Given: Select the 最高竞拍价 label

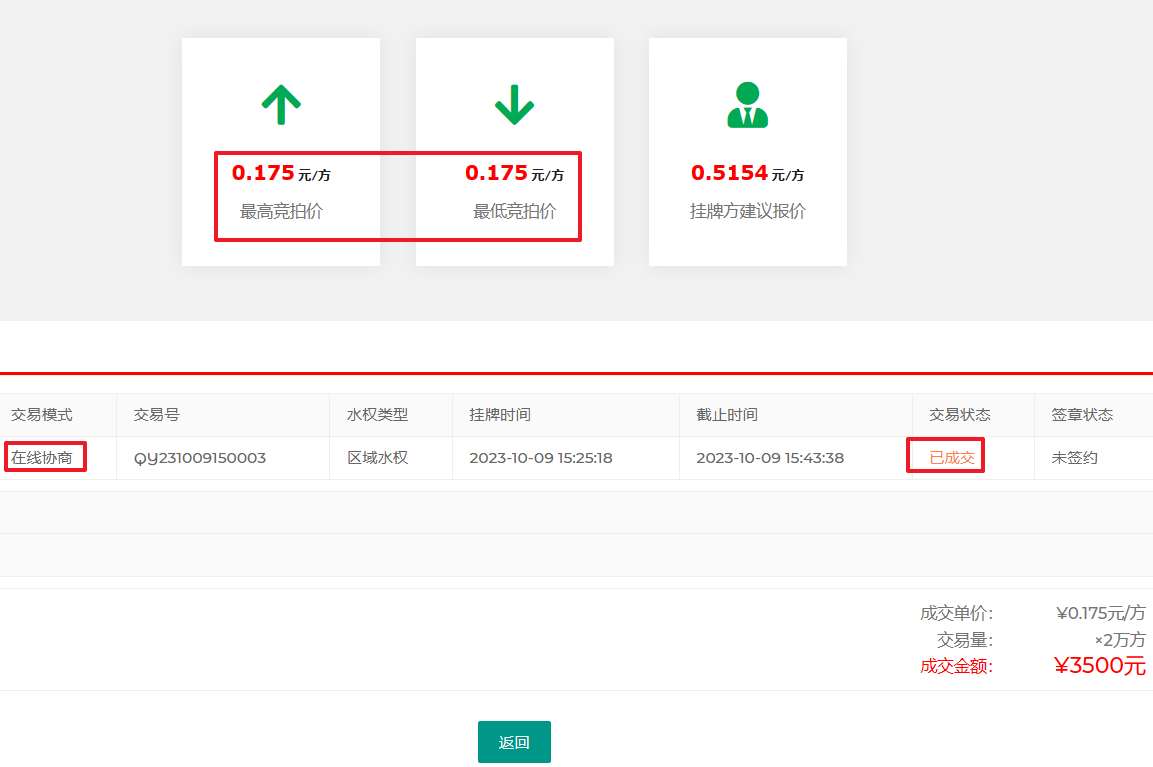Looking at the screenshot, I should click(x=281, y=211).
